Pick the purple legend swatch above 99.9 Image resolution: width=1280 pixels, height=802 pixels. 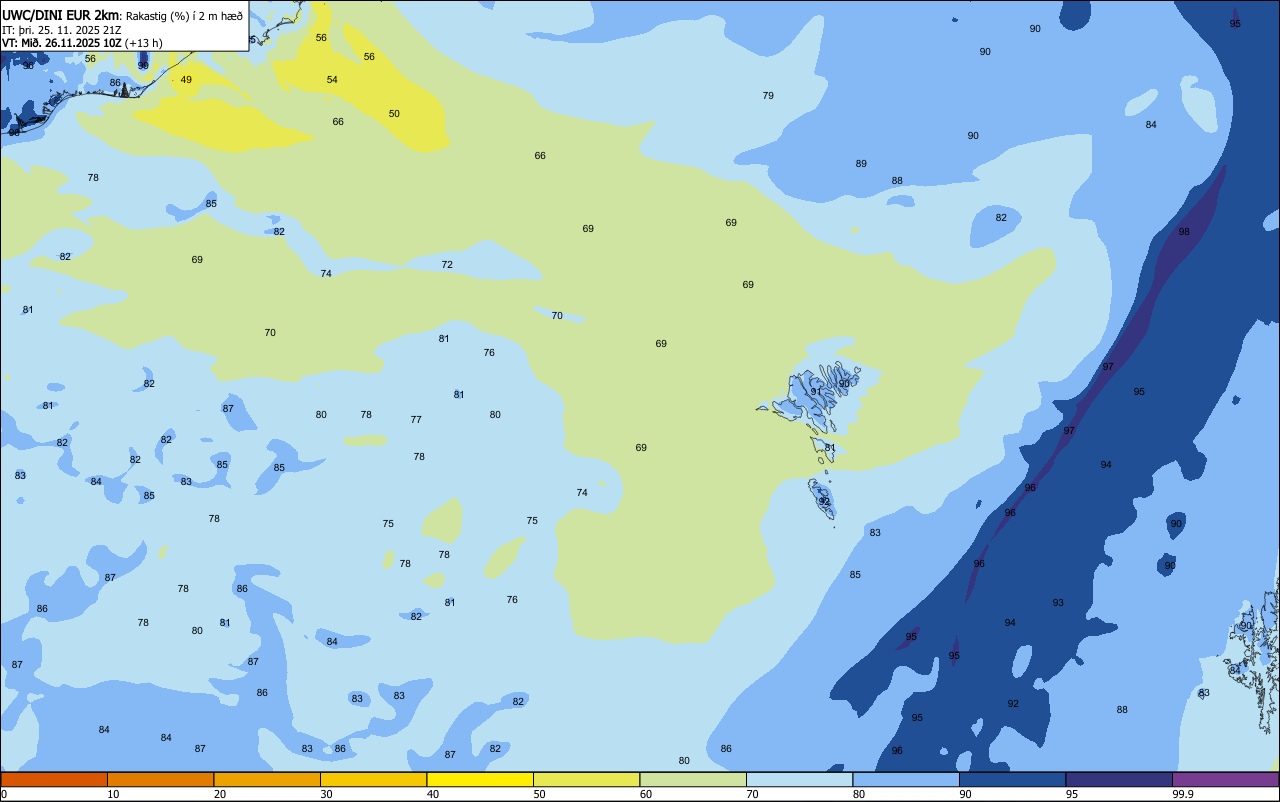pos(1225,779)
